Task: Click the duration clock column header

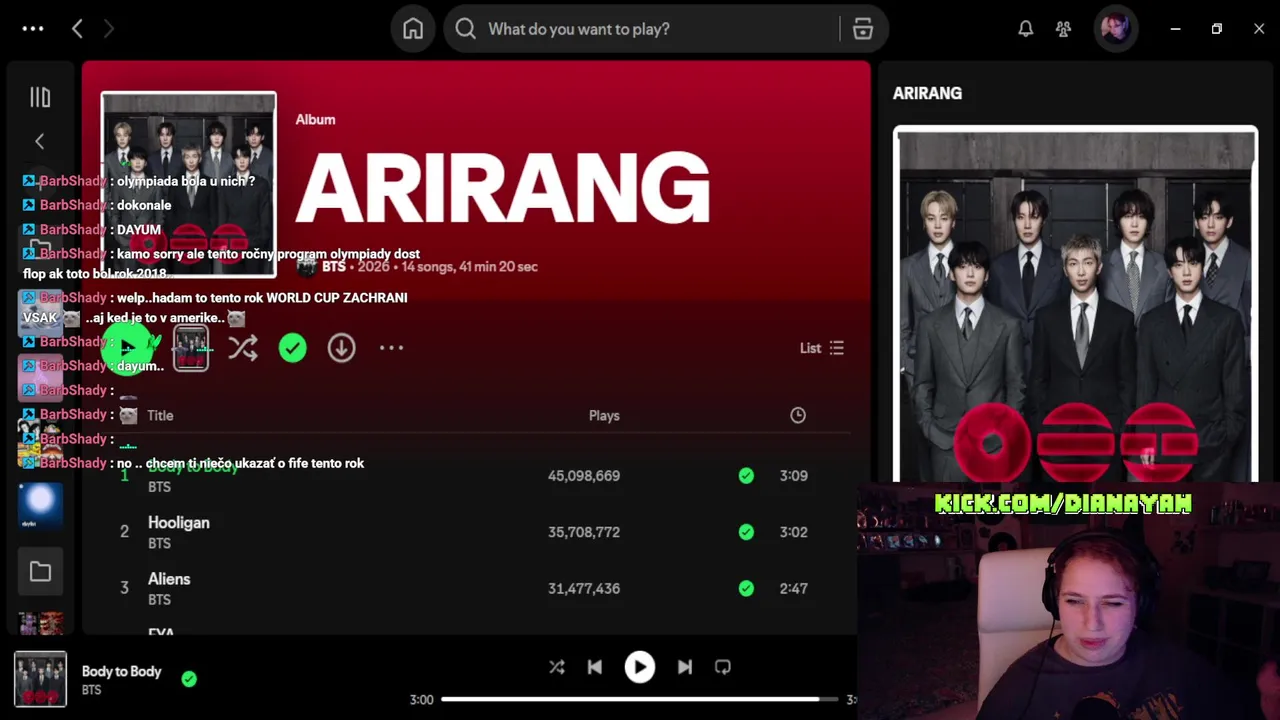Action: click(798, 415)
